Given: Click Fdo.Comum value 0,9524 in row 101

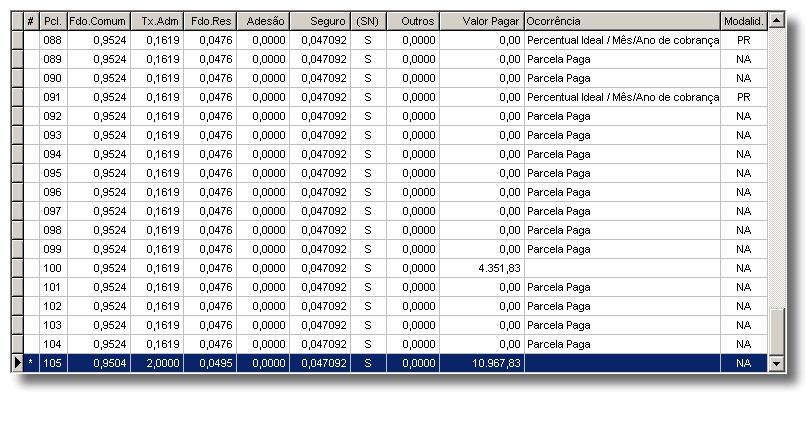Looking at the screenshot, I should coord(98,288).
